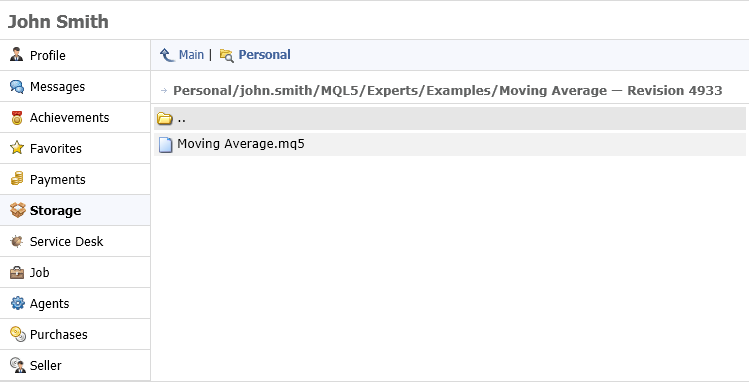This screenshot has width=749, height=382.
Task: Click the Favorites star icon
Action: click(x=17, y=148)
